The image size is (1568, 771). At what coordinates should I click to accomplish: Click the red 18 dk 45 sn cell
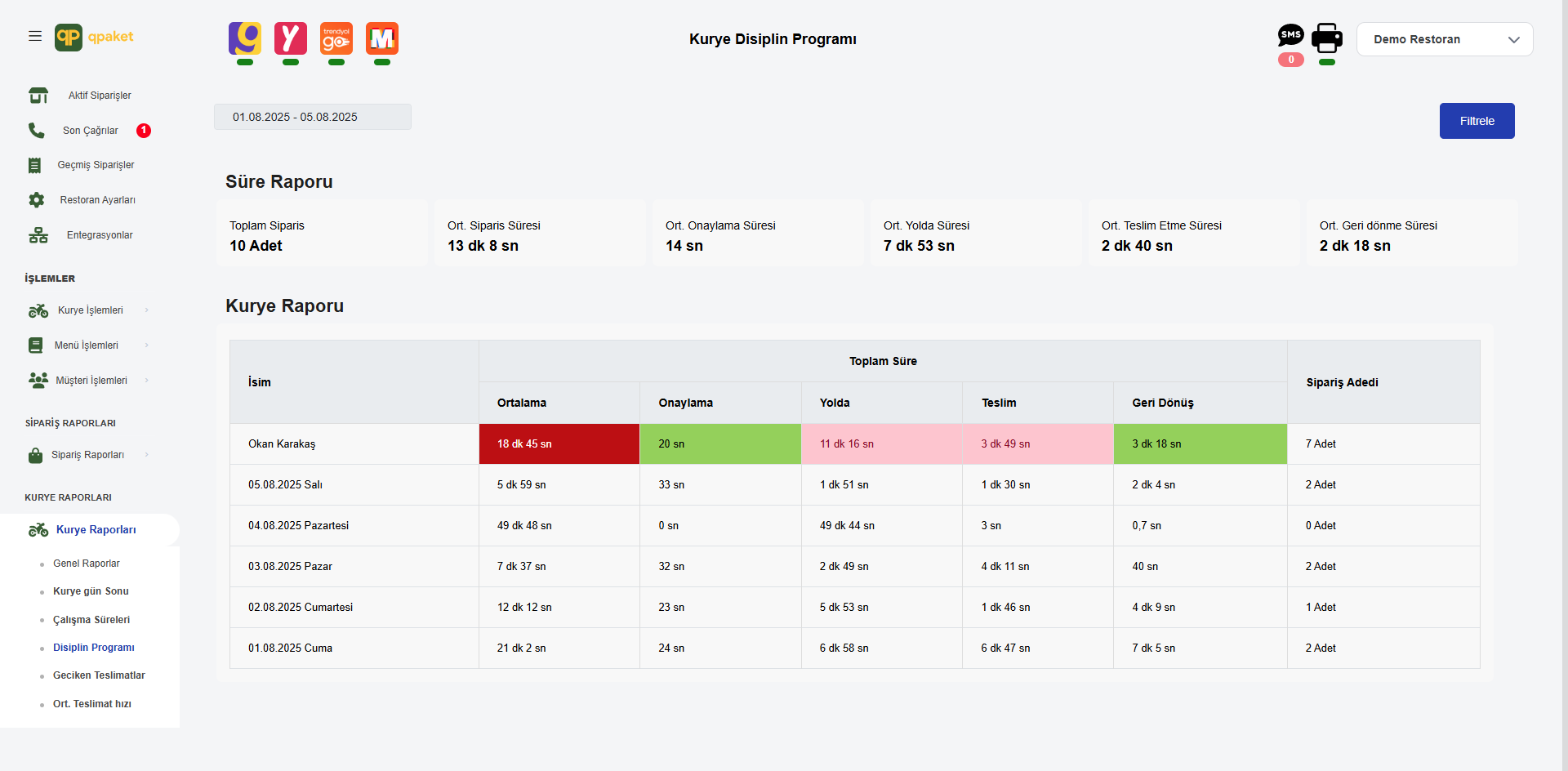point(559,444)
